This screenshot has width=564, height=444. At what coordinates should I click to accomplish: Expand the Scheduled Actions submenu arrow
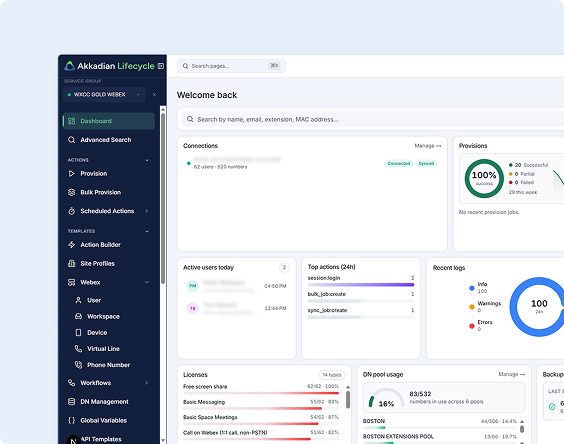click(147, 211)
